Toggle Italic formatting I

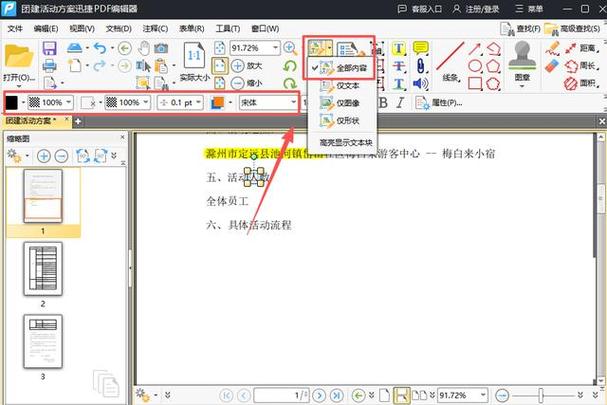[x=400, y=103]
